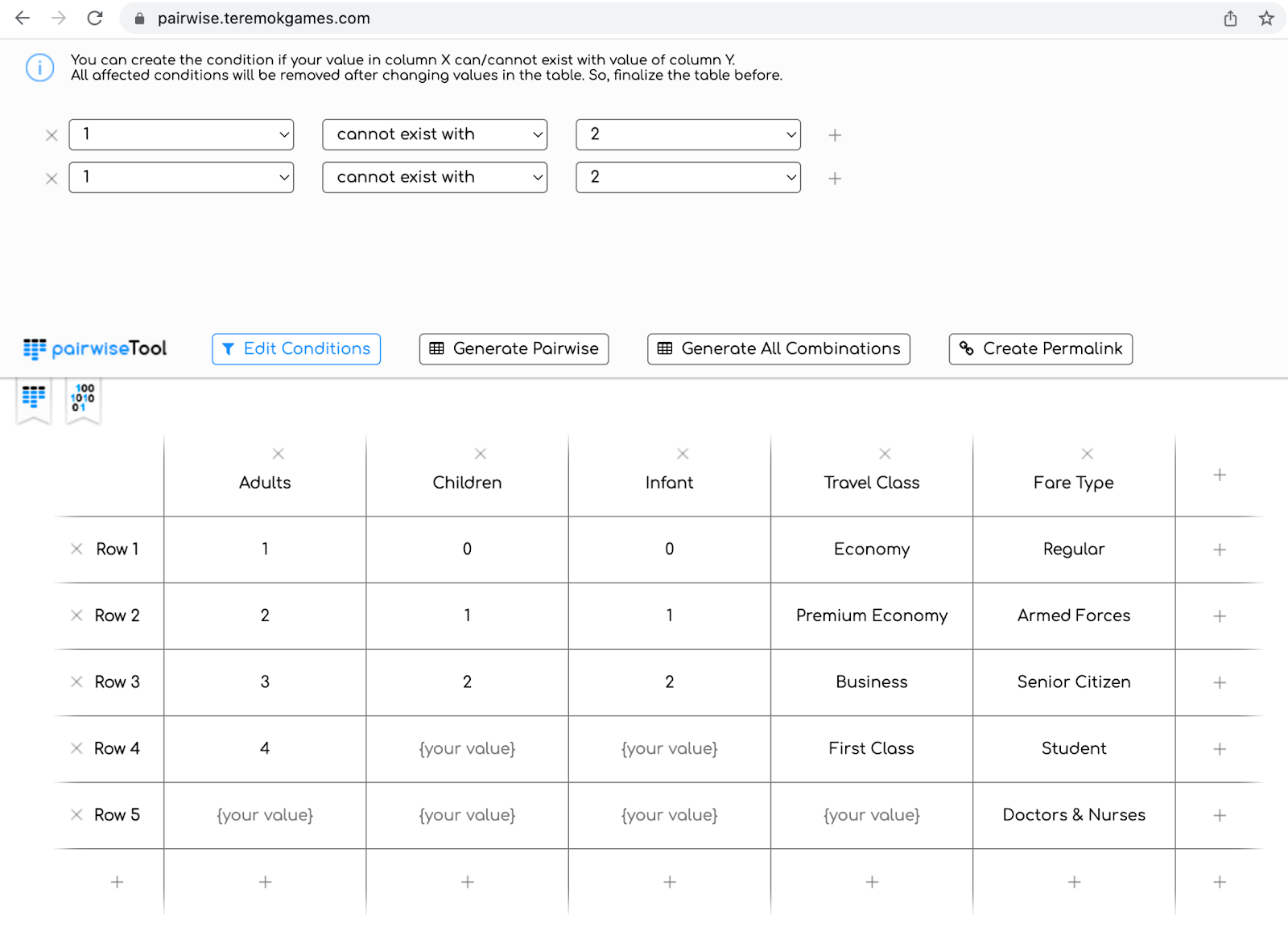Click Generate All Combinations
This screenshot has width=1288, height=943.
coord(778,349)
